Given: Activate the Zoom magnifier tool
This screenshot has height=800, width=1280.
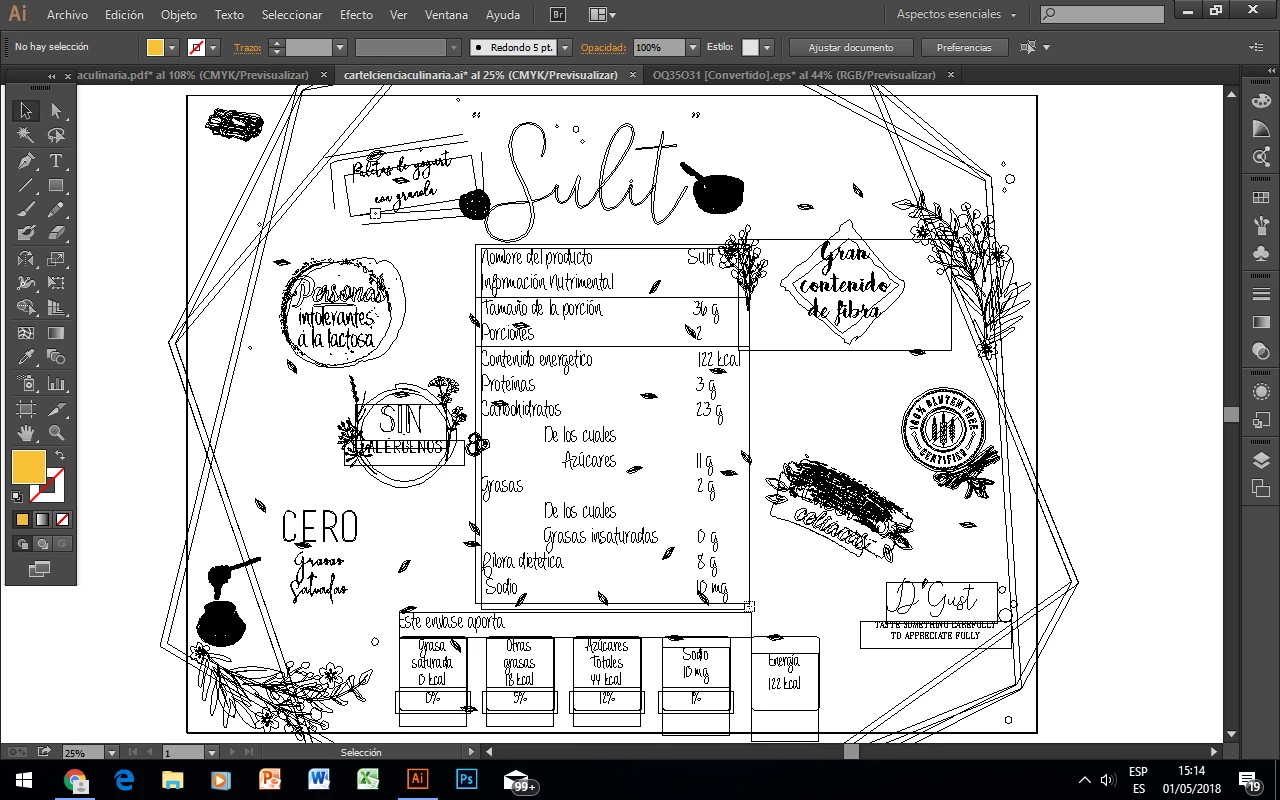Looking at the screenshot, I should tap(56, 433).
